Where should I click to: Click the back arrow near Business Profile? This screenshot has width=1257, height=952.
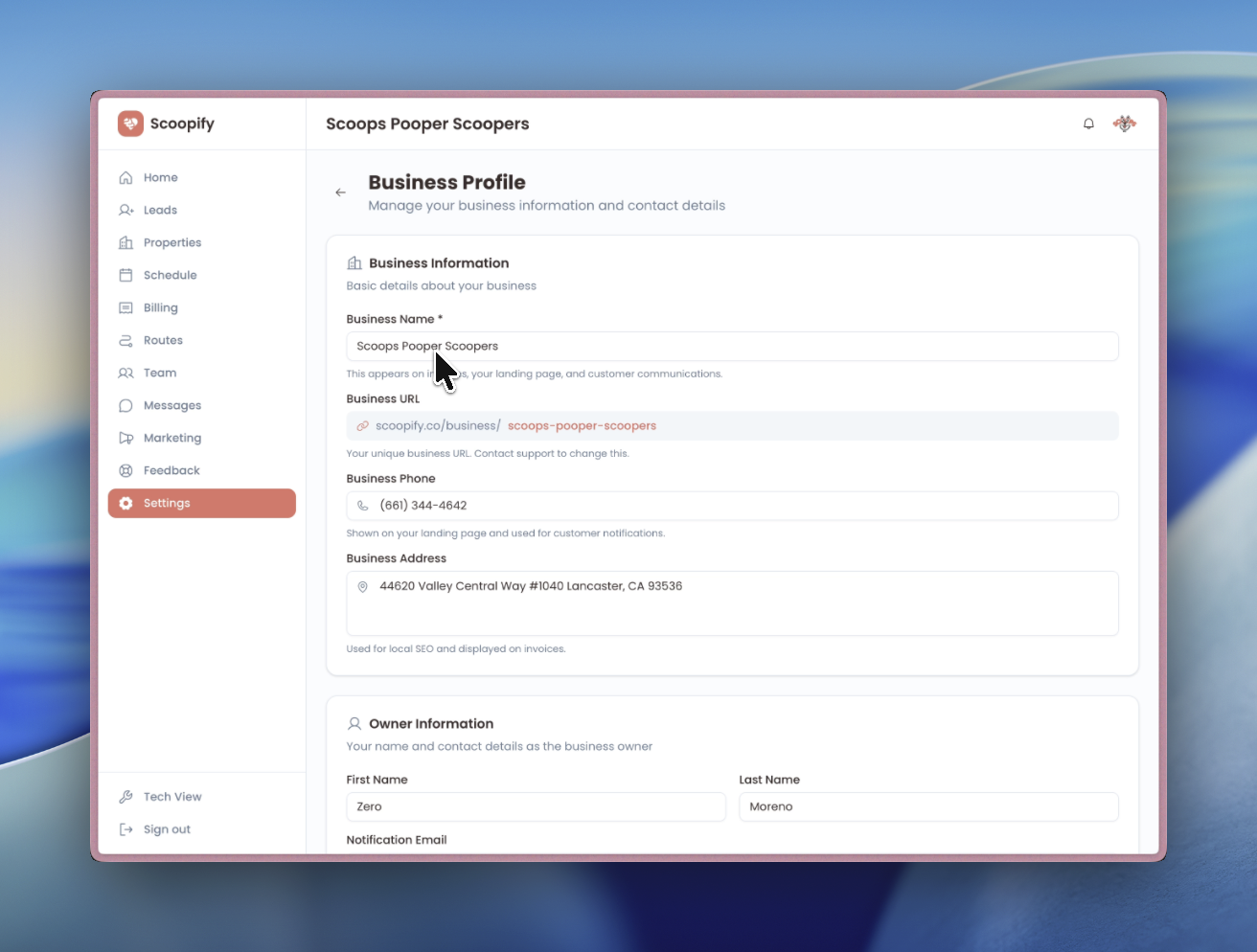tap(340, 192)
